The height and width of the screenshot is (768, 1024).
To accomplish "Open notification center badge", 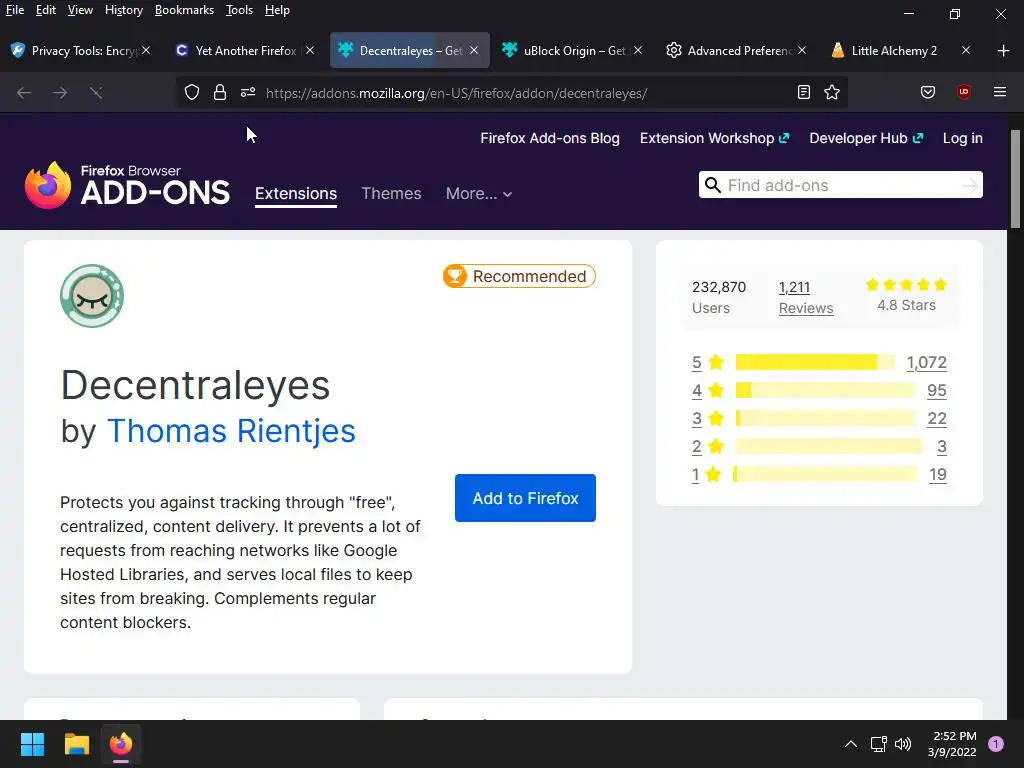I will click(x=996, y=744).
